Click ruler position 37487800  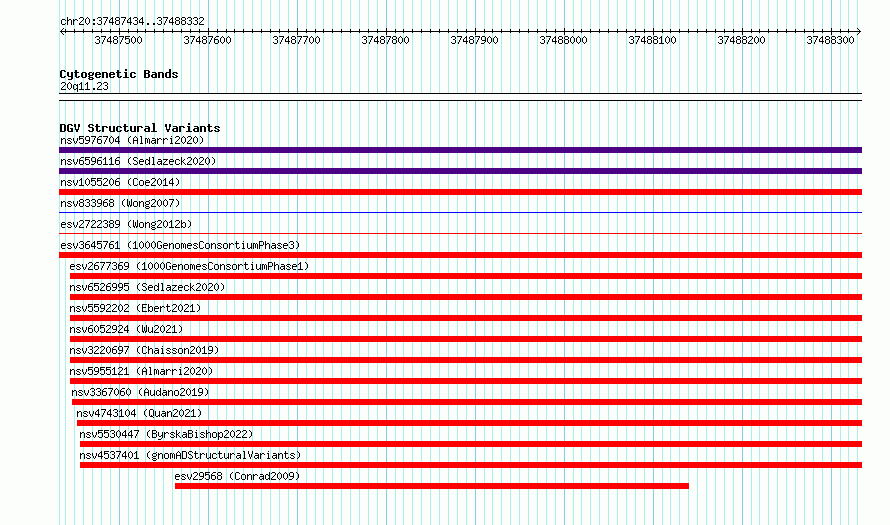[385, 40]
